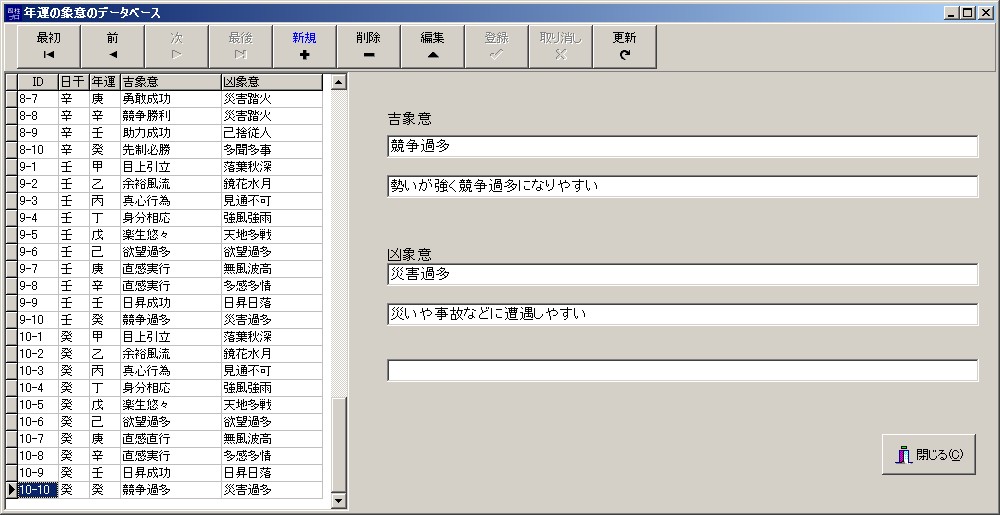Click cell 日昇日落 in row 10-9

coord(272,473)
